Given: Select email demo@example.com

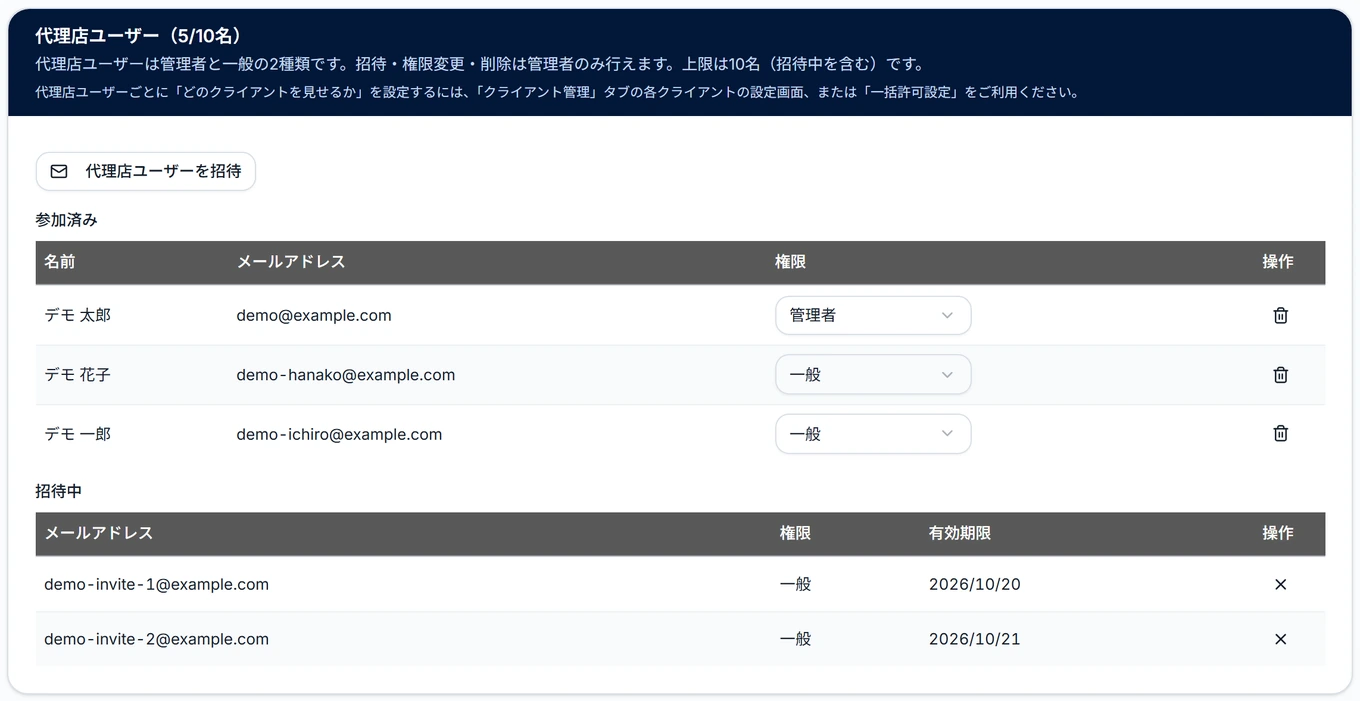Looking at the screenshot, I should pos(314,315).
